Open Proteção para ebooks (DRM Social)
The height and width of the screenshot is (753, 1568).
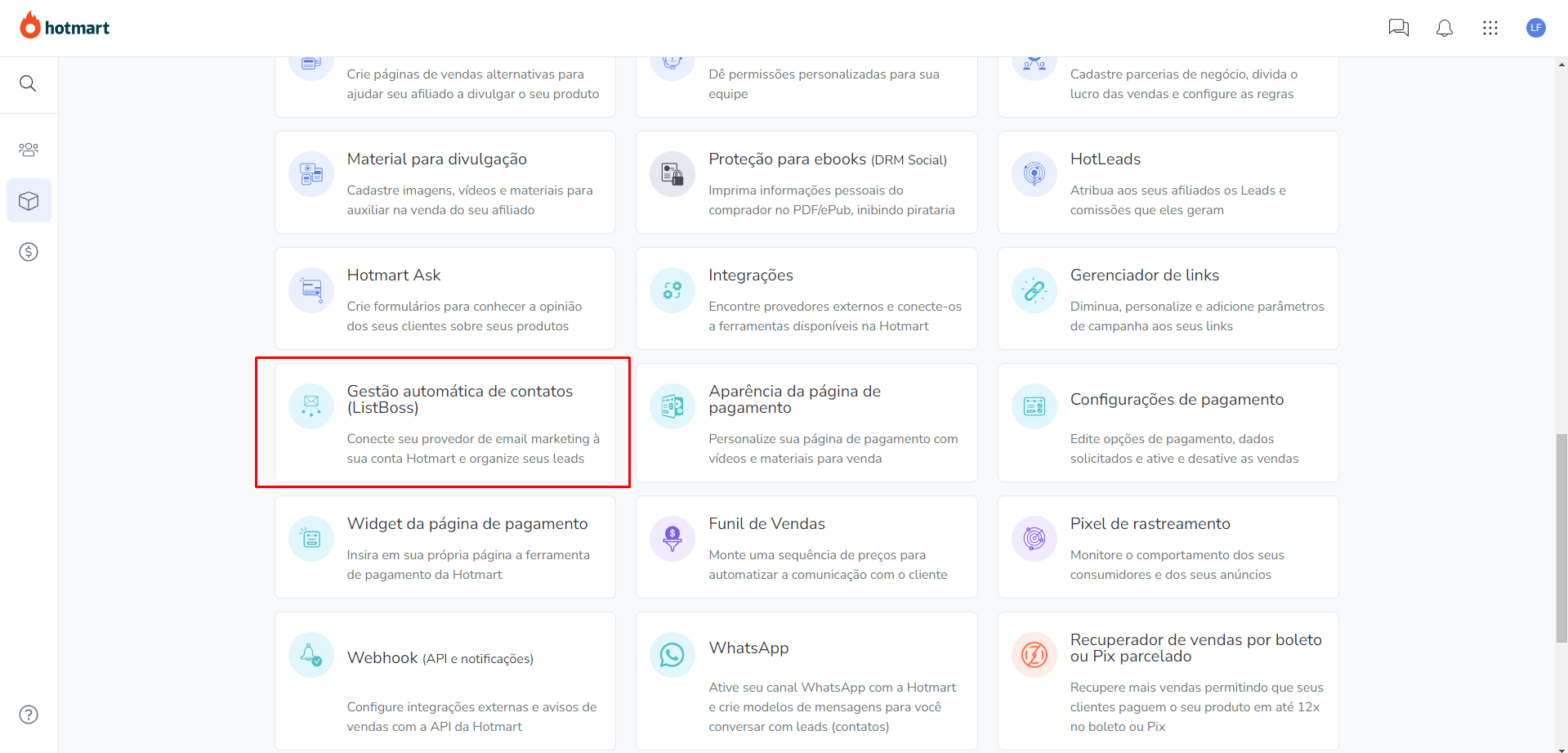point(828,159)
